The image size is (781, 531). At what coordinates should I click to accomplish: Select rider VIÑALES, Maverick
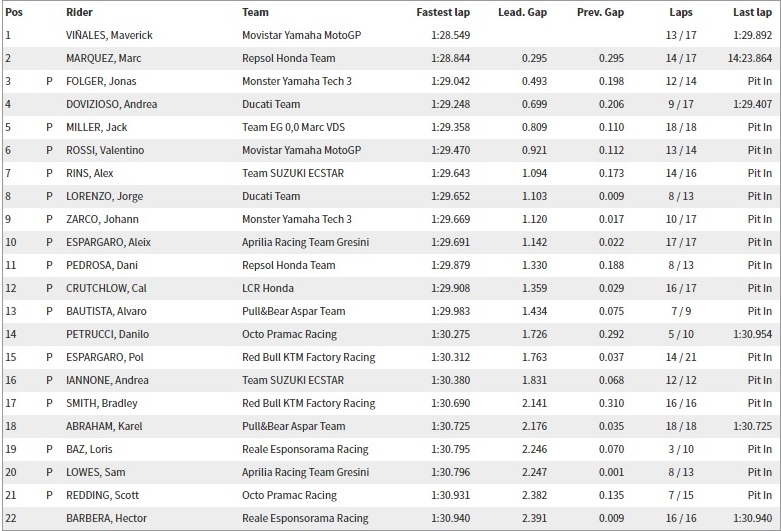[x=109, y=35]
